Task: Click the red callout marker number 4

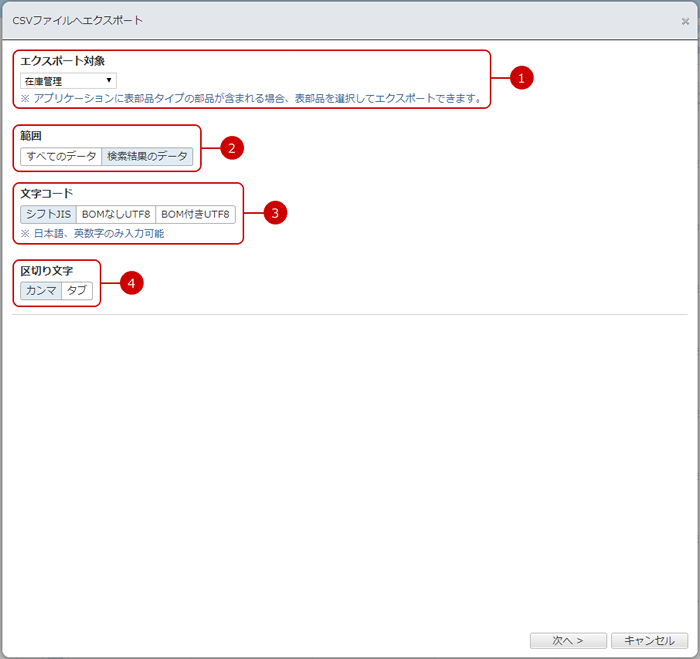Action: click(x=131, y=283)
